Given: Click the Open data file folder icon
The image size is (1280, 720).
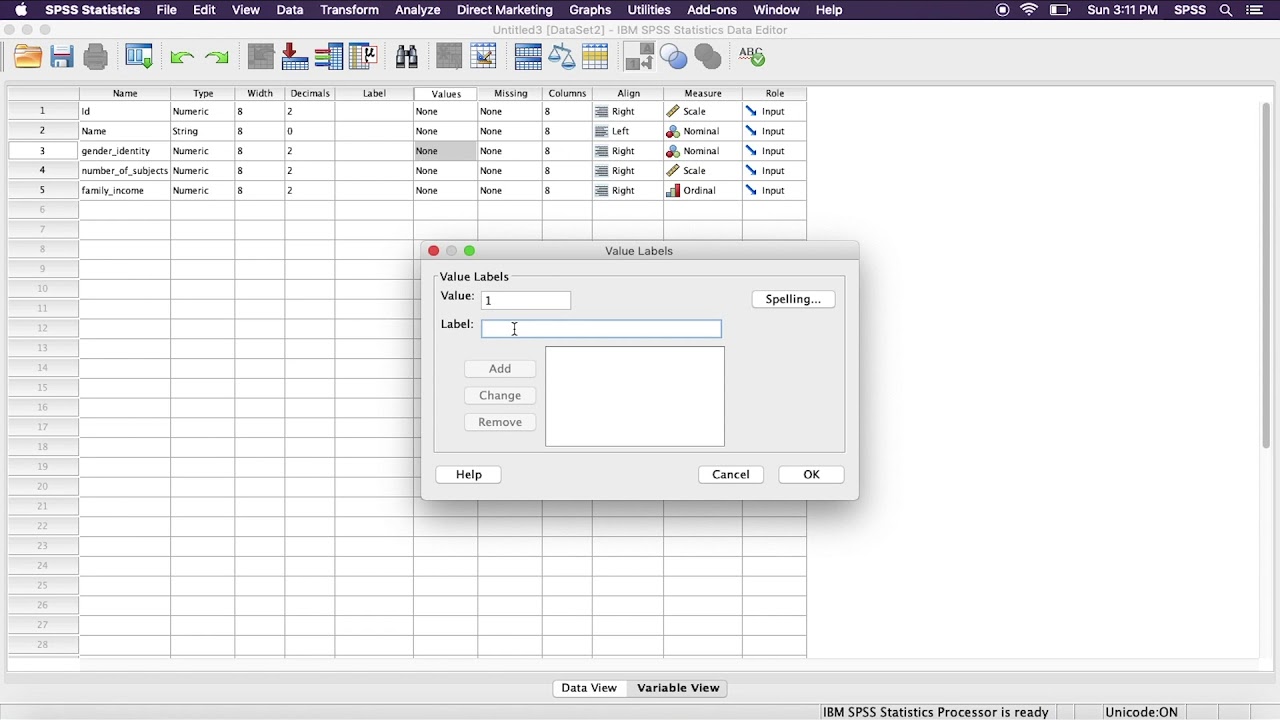Looking at the screenshot, I should (28, 57).
